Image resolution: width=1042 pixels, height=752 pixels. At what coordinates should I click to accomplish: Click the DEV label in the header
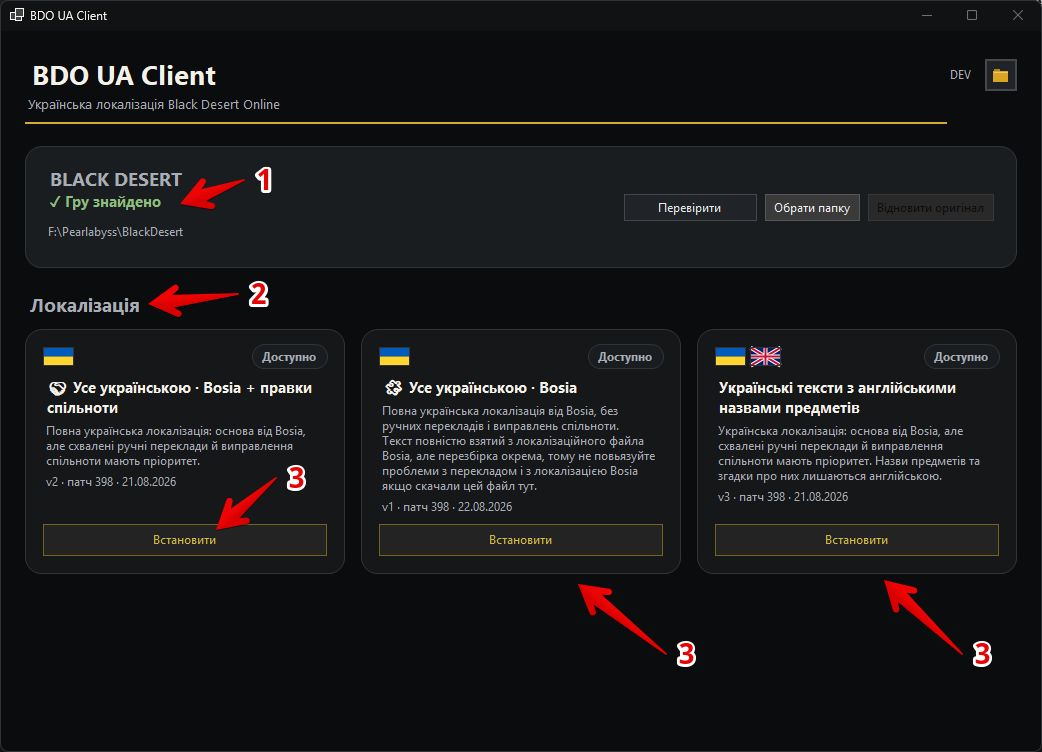click(960, 75)
